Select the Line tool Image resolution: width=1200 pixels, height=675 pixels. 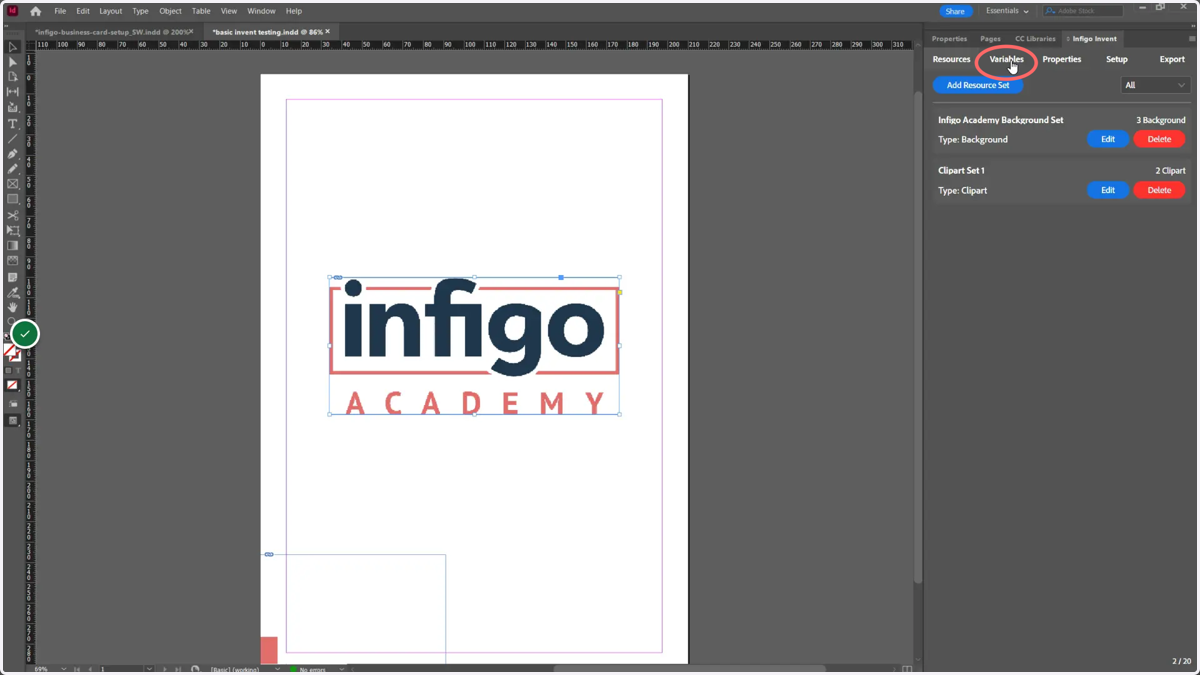click(13, 139)
